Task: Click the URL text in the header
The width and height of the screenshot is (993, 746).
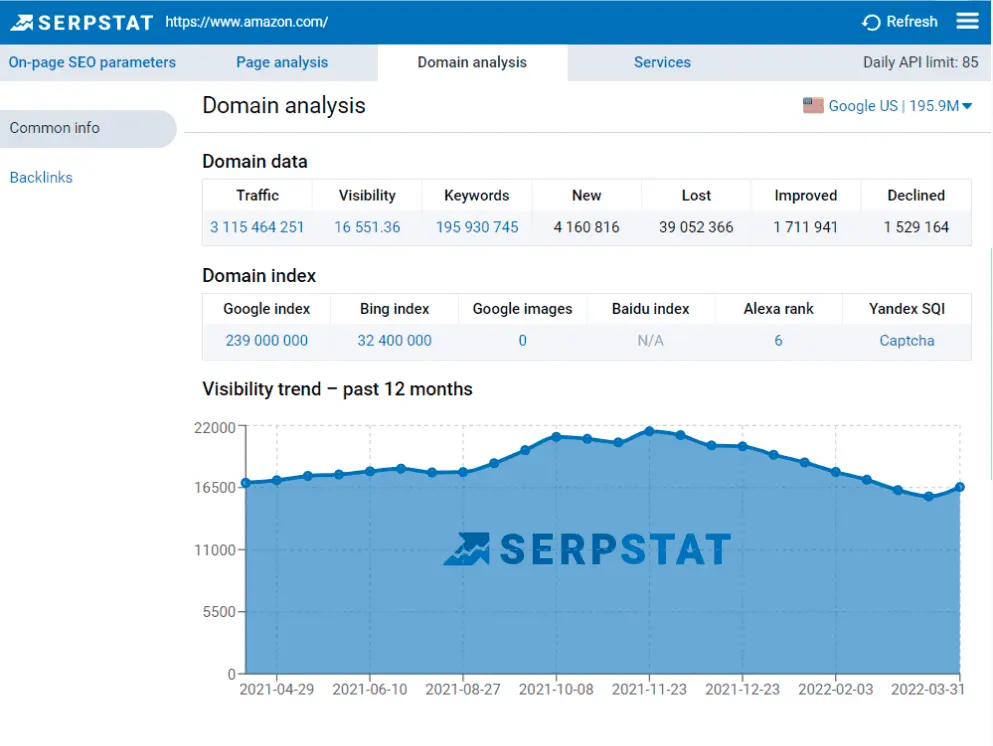Action: [246, 22]
